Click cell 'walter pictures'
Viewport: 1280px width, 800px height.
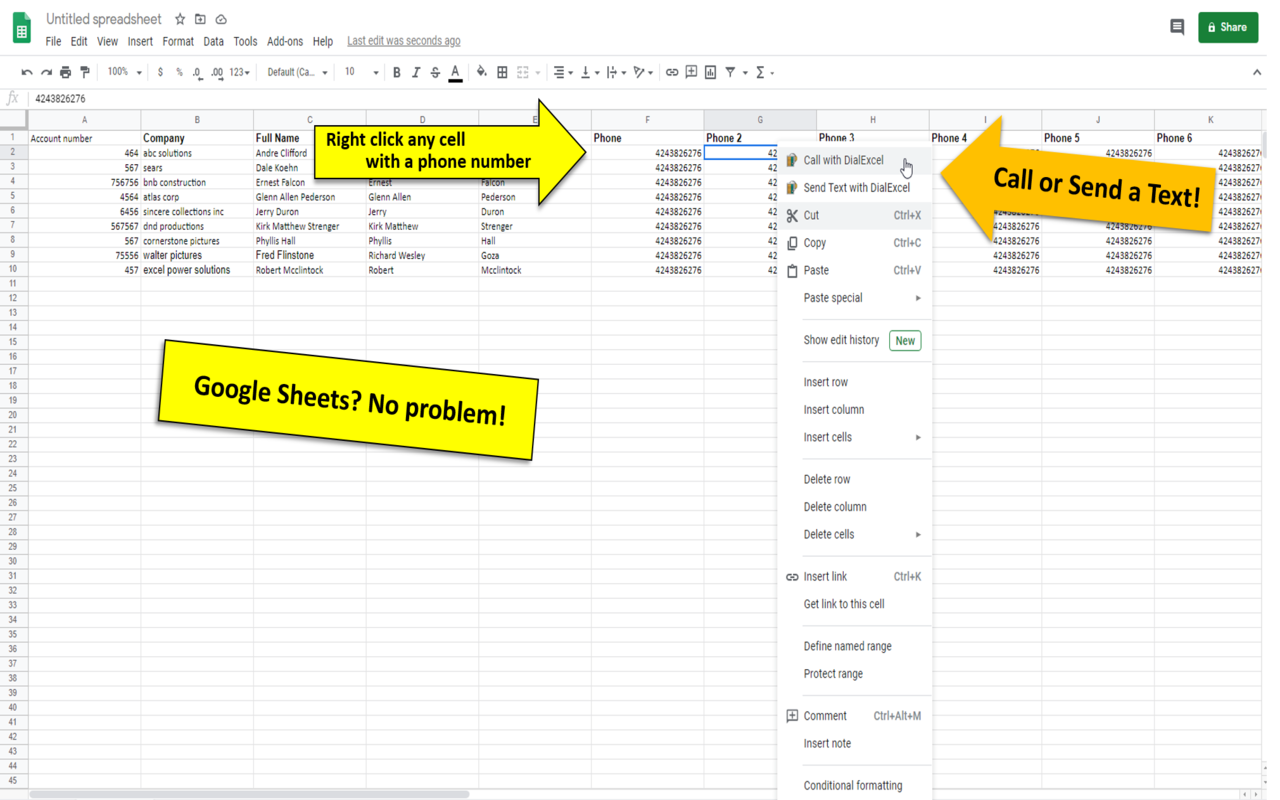tap(197, 255)
